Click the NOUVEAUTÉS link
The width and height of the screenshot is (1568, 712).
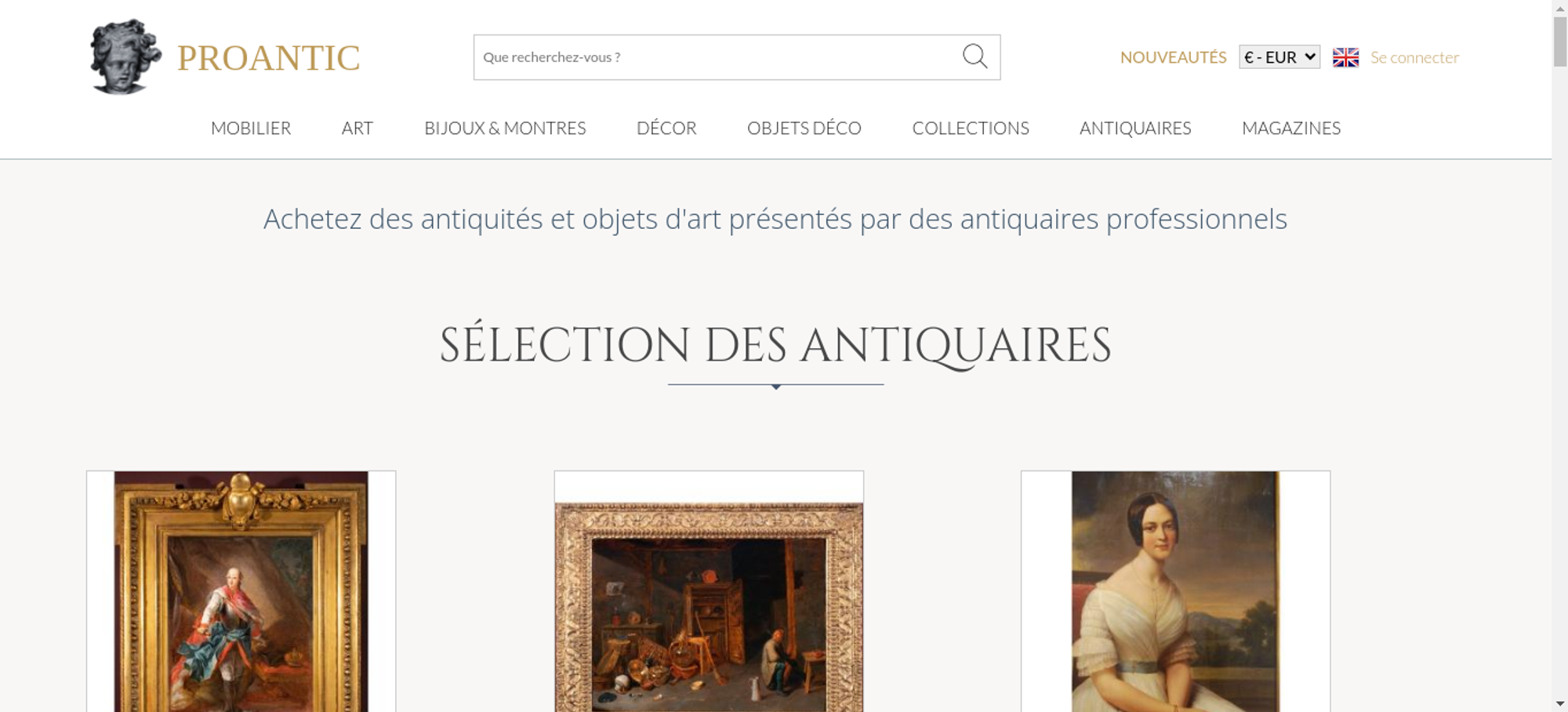pos(1173,57)
